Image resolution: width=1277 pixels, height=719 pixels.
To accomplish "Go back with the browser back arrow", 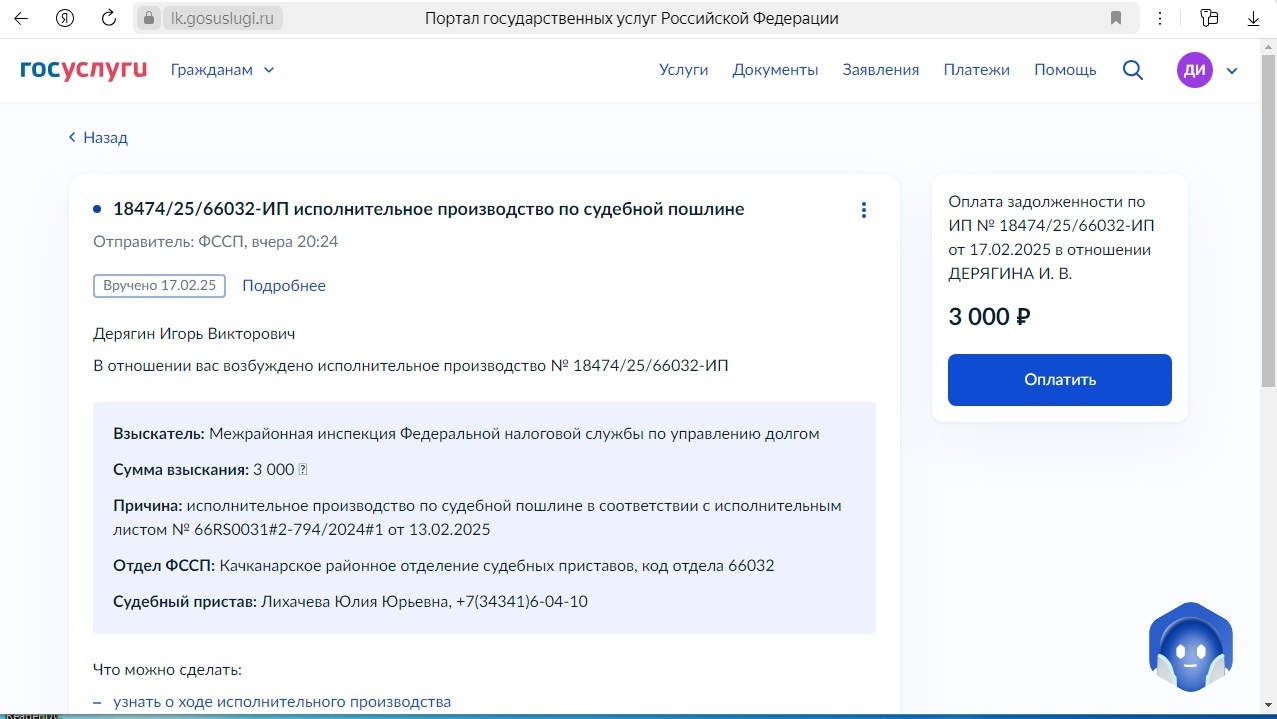I will (22, 18).
